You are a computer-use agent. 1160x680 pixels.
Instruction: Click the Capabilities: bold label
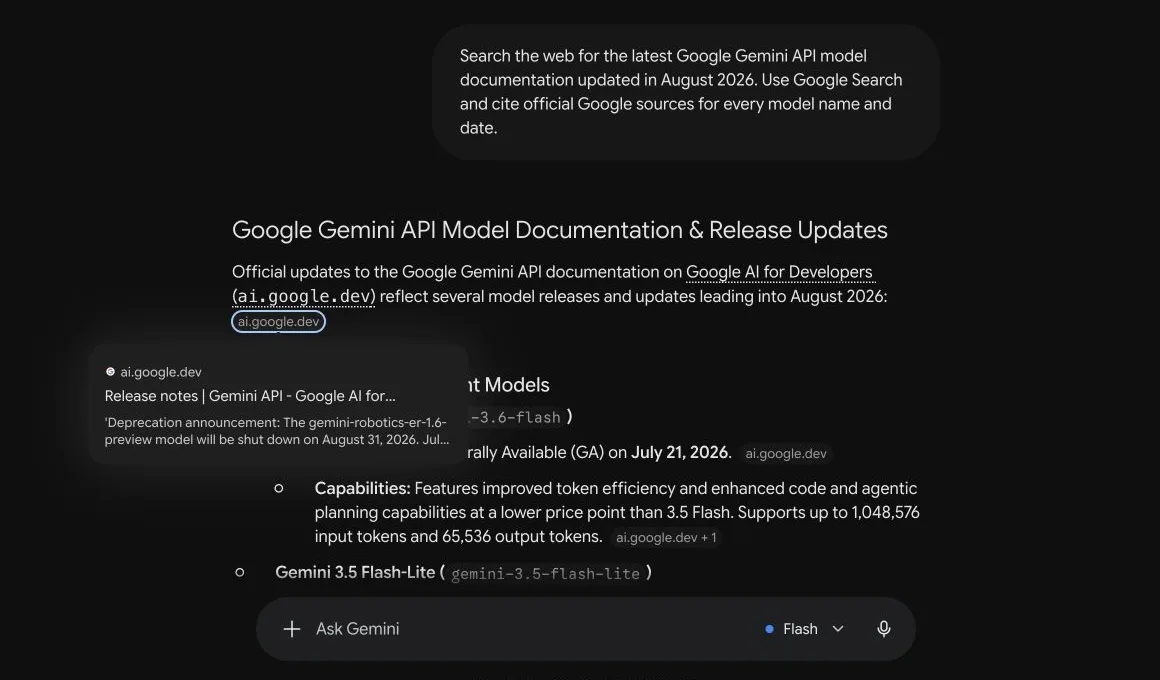[x=362, y=488]
